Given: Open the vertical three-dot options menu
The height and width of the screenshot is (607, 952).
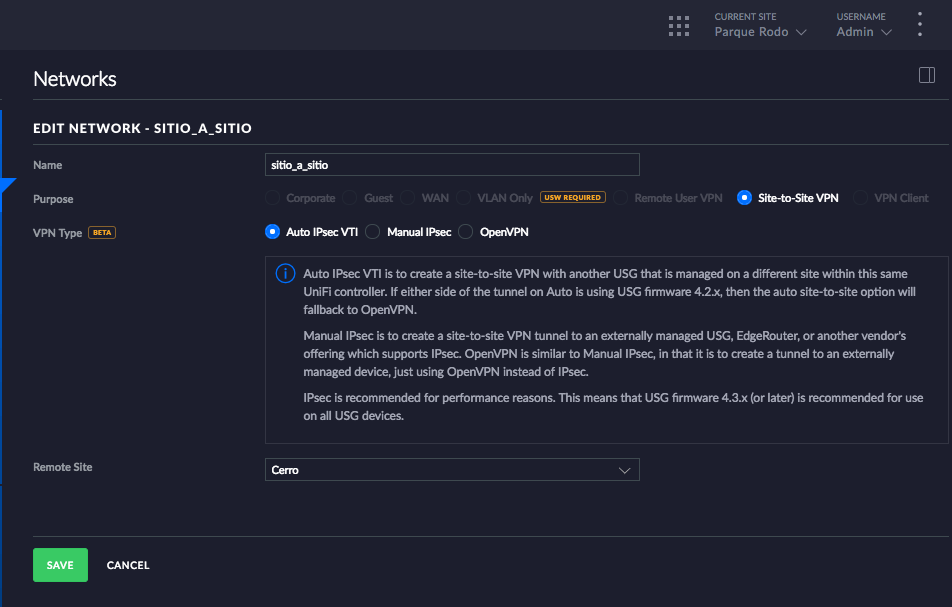Looking at the screenshot, I should click(920, 25).
